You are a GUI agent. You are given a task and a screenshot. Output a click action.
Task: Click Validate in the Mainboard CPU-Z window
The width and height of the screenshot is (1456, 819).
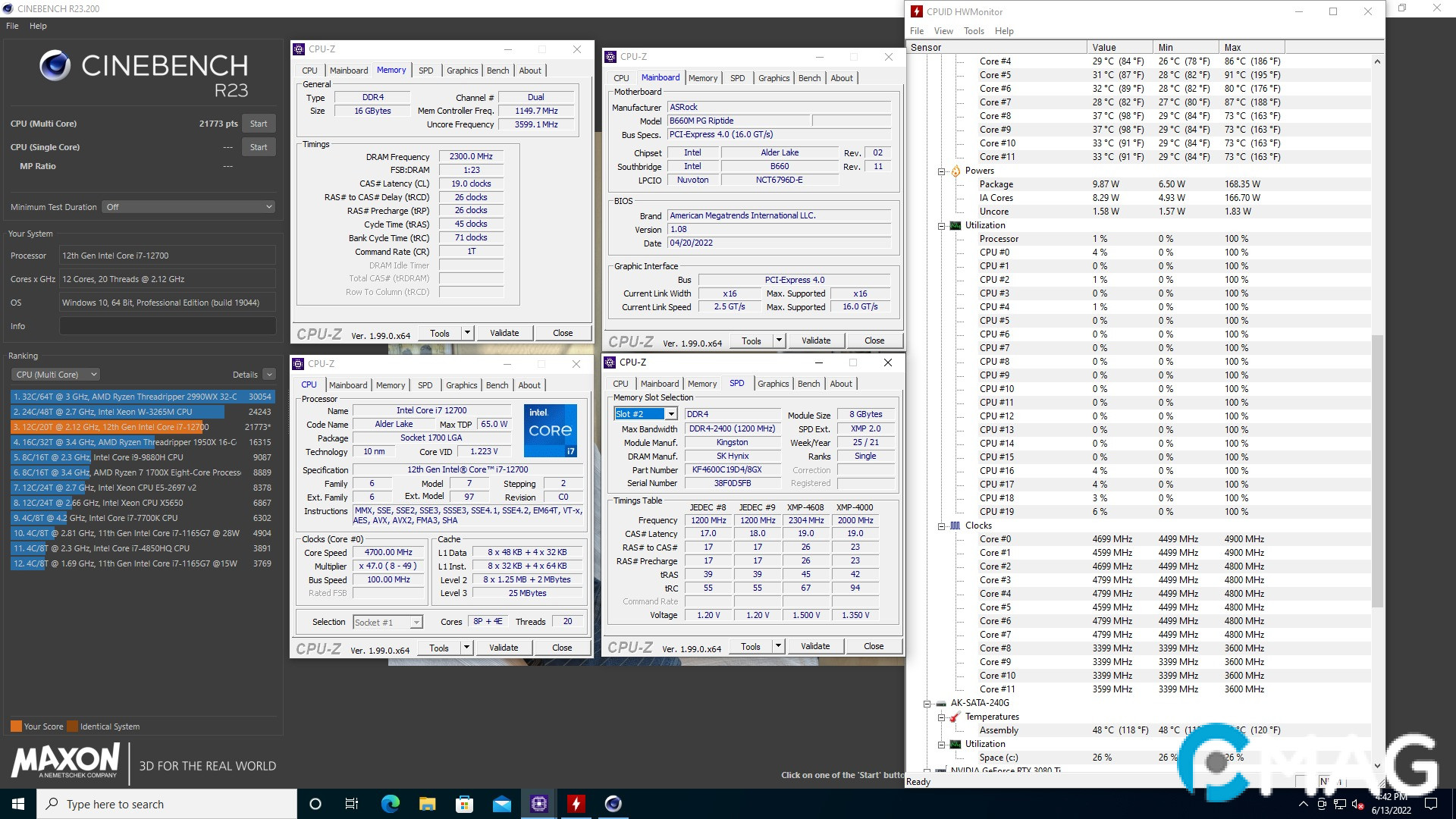pyautogui.click(x=816, y=341)
